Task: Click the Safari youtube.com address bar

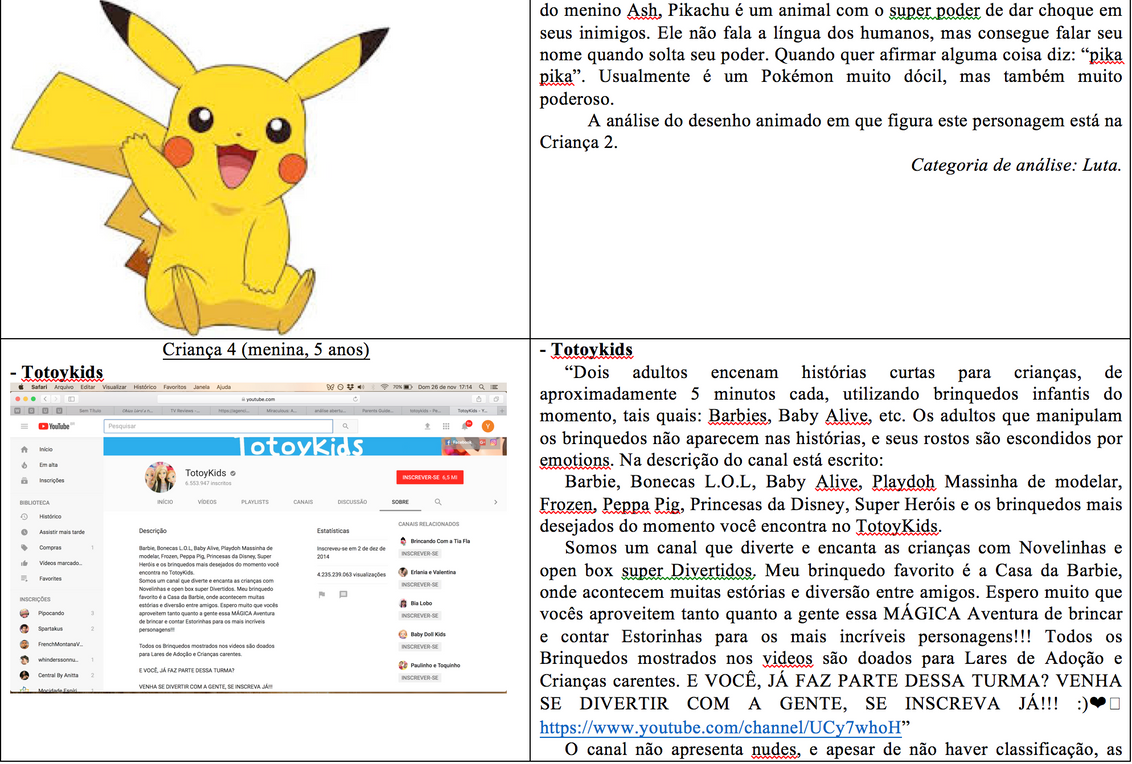Action: pos(259,399)
